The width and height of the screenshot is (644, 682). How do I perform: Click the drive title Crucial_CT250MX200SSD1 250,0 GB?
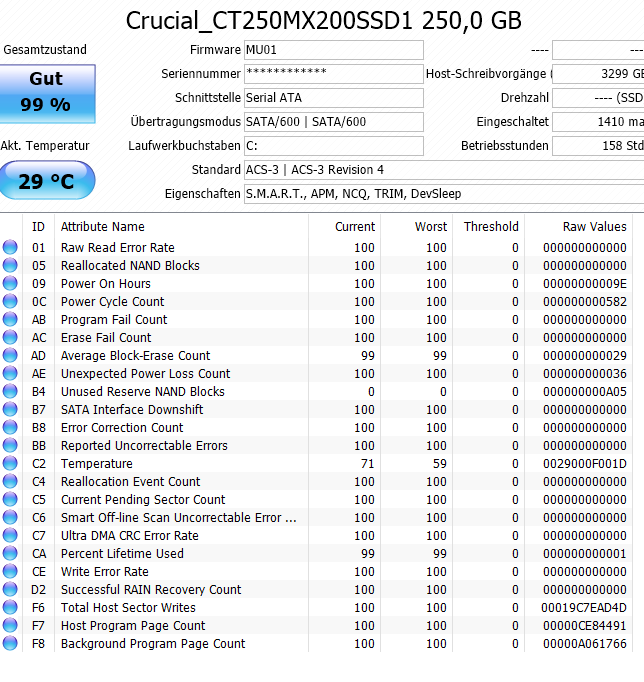tap(324, 20)
